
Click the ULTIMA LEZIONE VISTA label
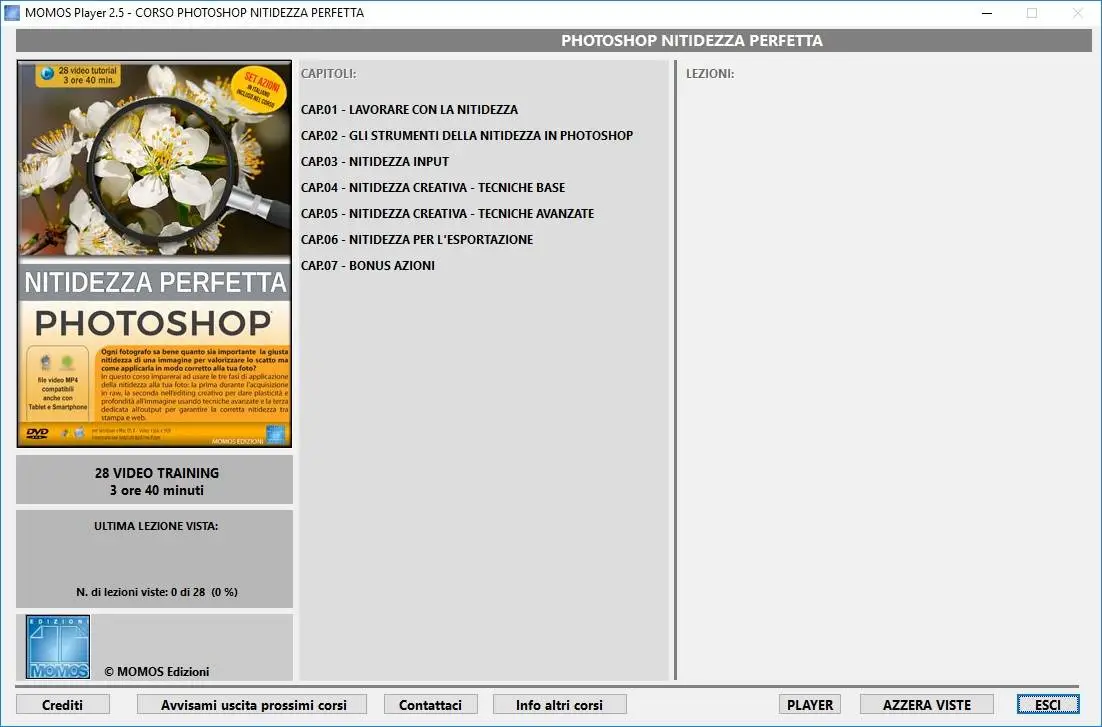(x=156, y=526)
